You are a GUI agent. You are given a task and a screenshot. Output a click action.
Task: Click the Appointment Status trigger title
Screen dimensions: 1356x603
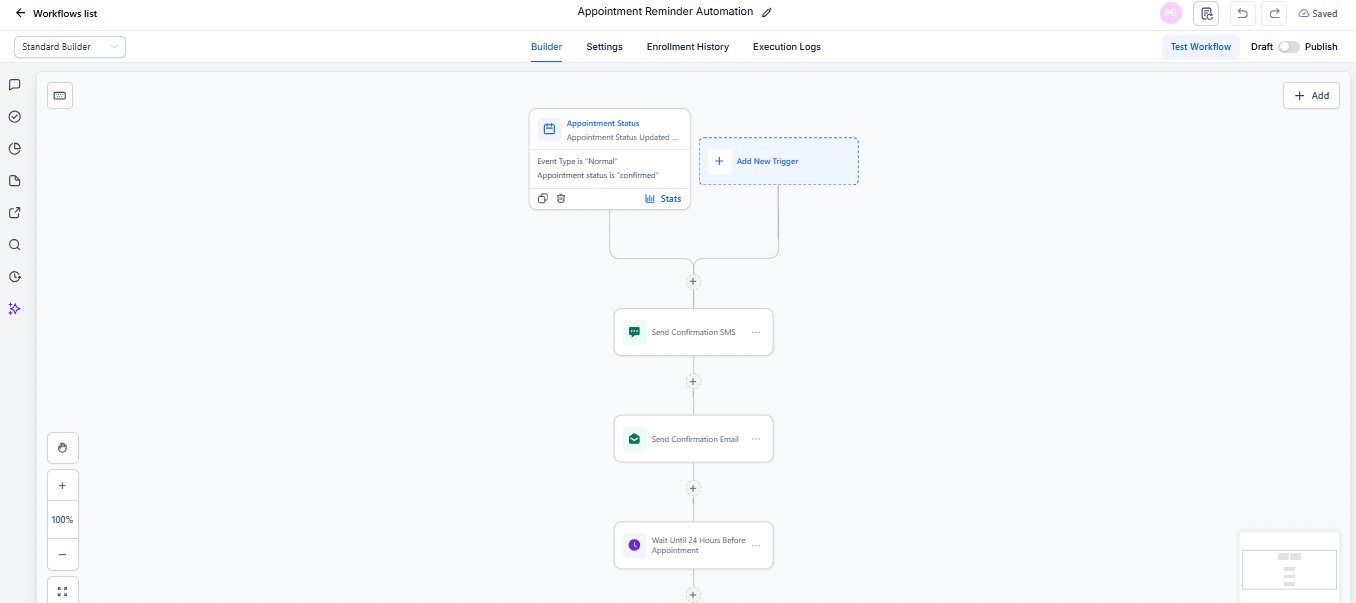pos(603,124)
